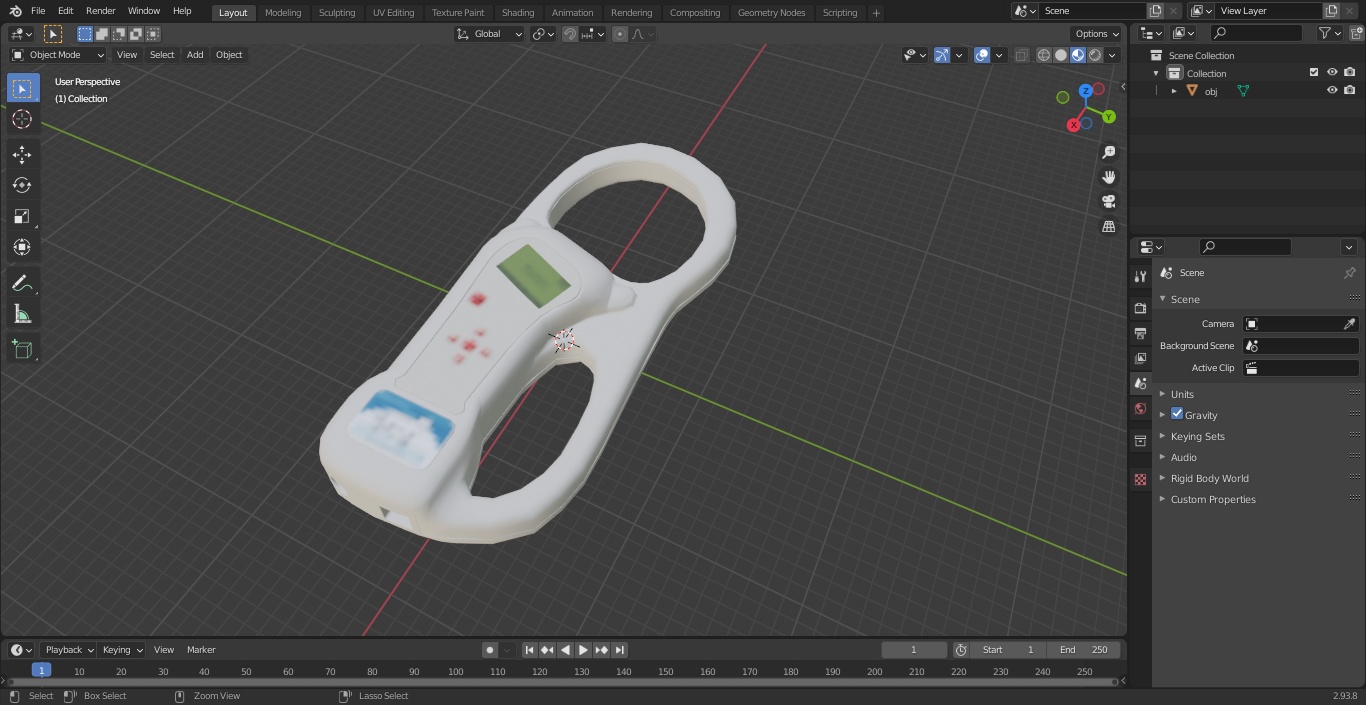Switch to the Geometry Nodes tab

(771, 12)
